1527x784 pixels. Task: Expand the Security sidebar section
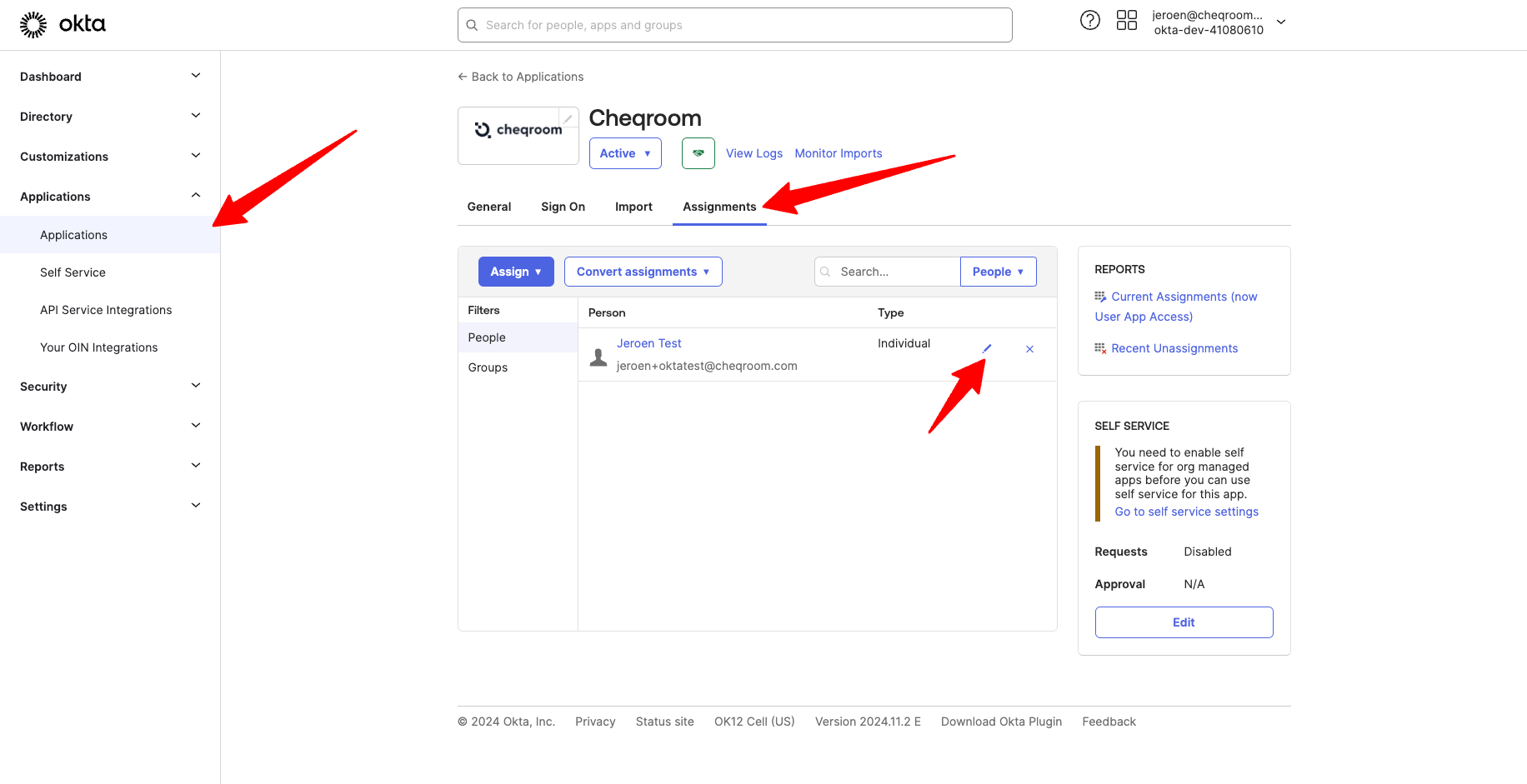pyautogui.click(x=110, y=387)
